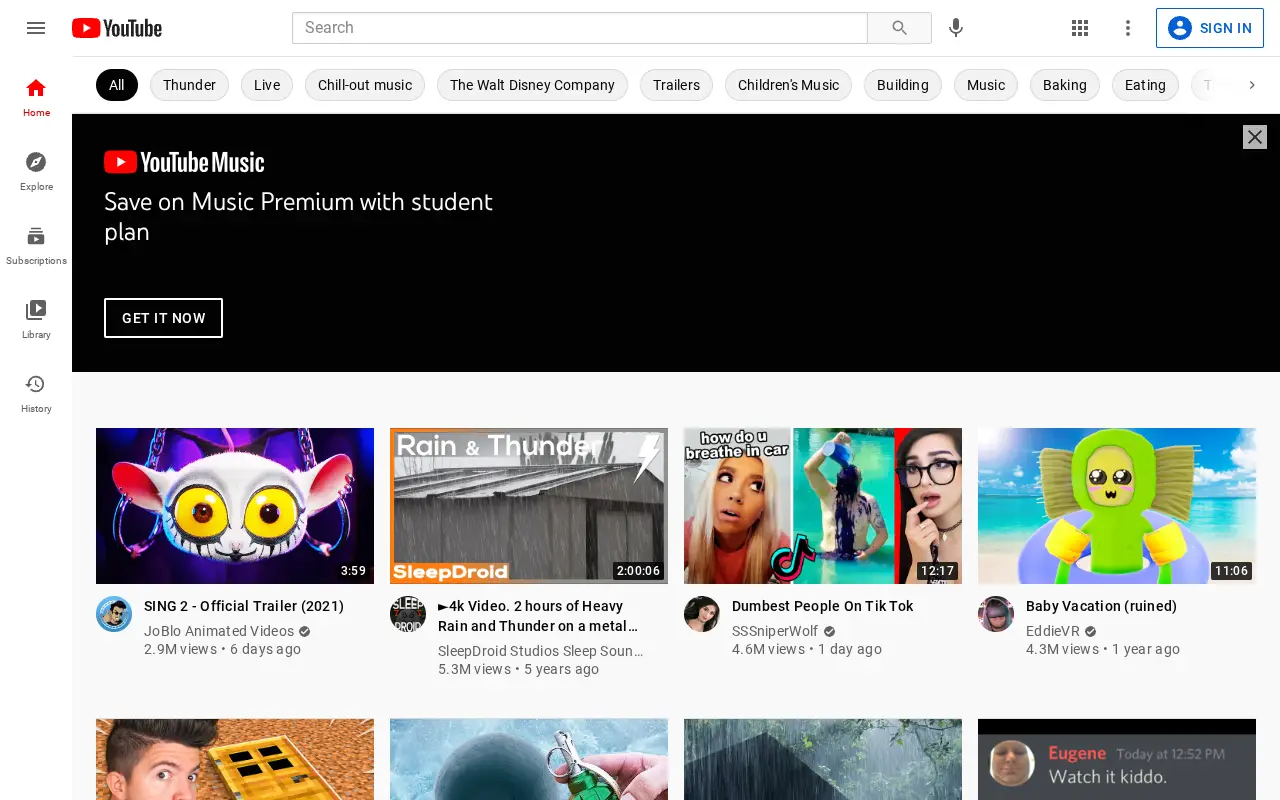Screen dimensions: 1280x800
Task: Select the Children's Music chip
Action: coord(788,85)
